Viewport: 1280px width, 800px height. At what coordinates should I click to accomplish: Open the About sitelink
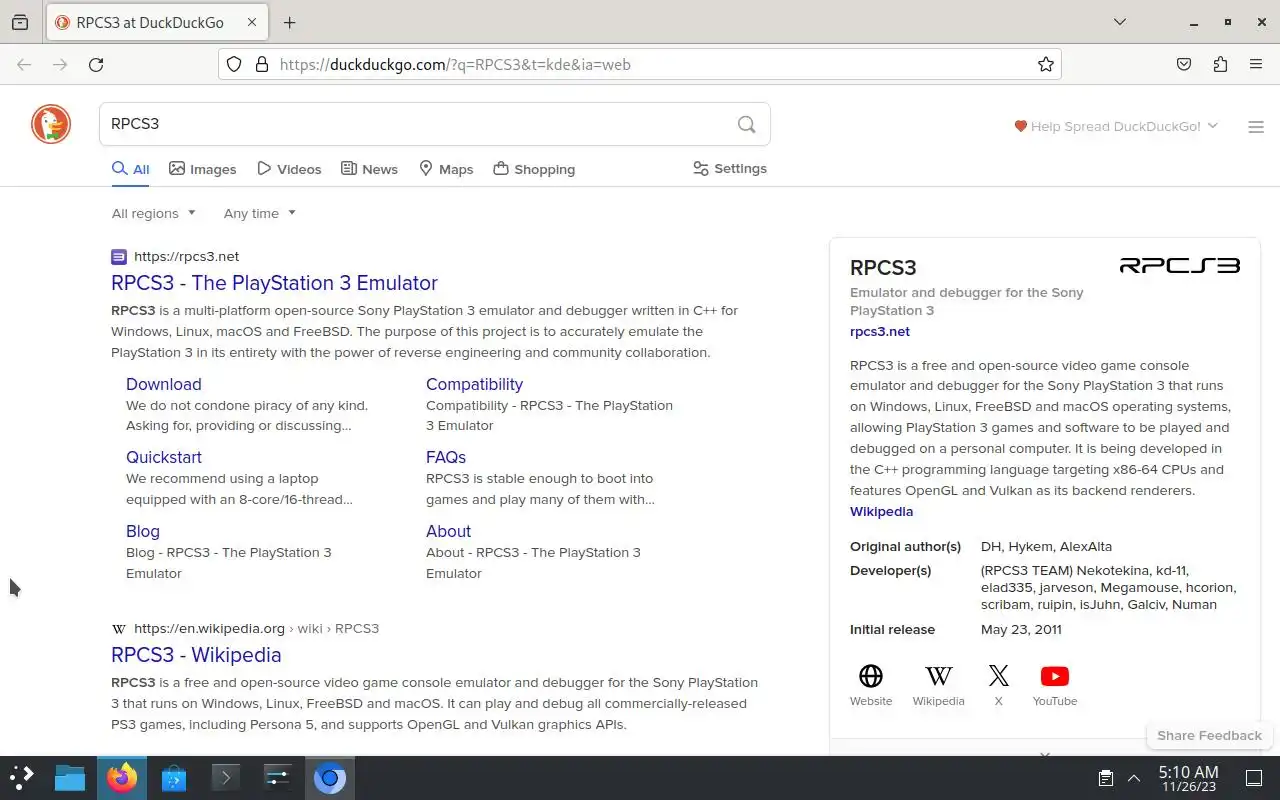pos(448,531)
